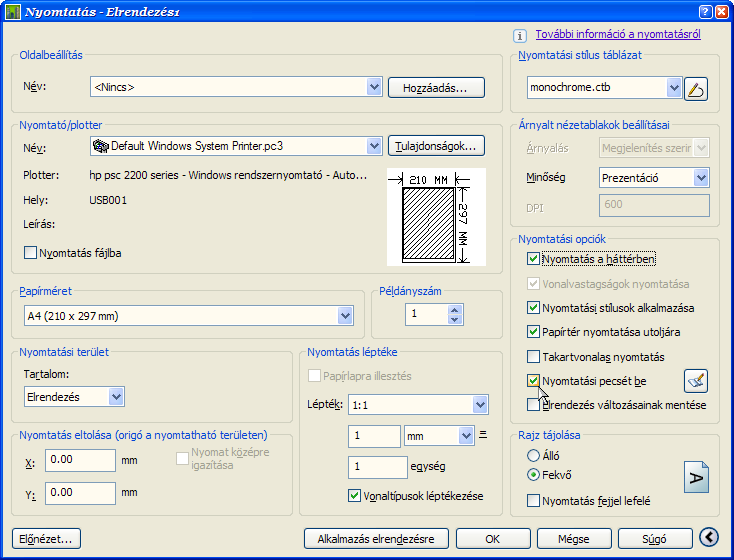Click the scale mm value field
Image resolution: width=734 pixels, height=560 pixels.
(374, 436)
